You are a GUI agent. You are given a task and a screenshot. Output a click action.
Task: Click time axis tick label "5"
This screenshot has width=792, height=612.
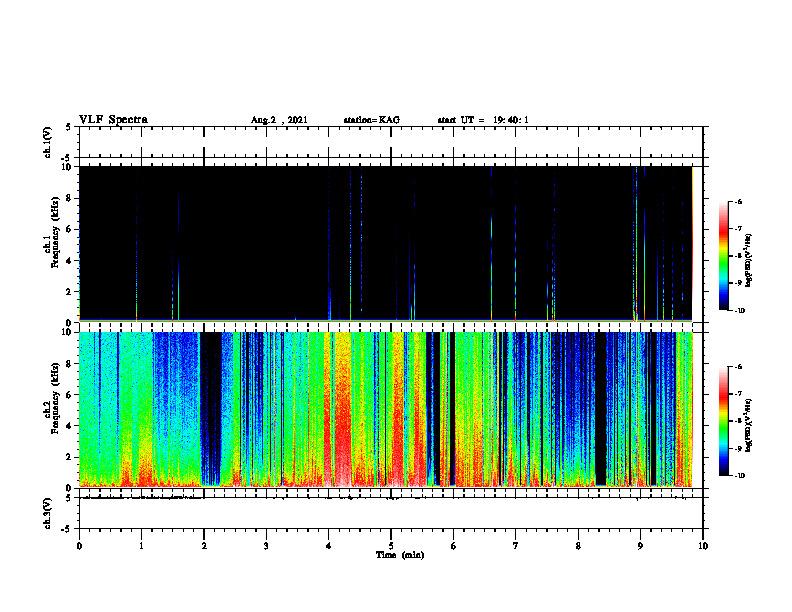pyautogui.click(x=391, y=546)
